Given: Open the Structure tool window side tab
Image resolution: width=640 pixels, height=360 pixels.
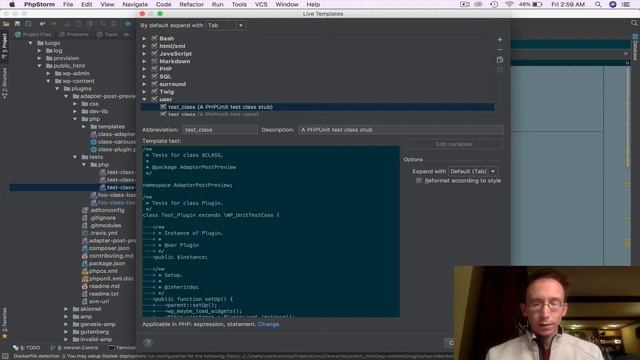Looking at the screenshot, I should [x=4, y=83].
